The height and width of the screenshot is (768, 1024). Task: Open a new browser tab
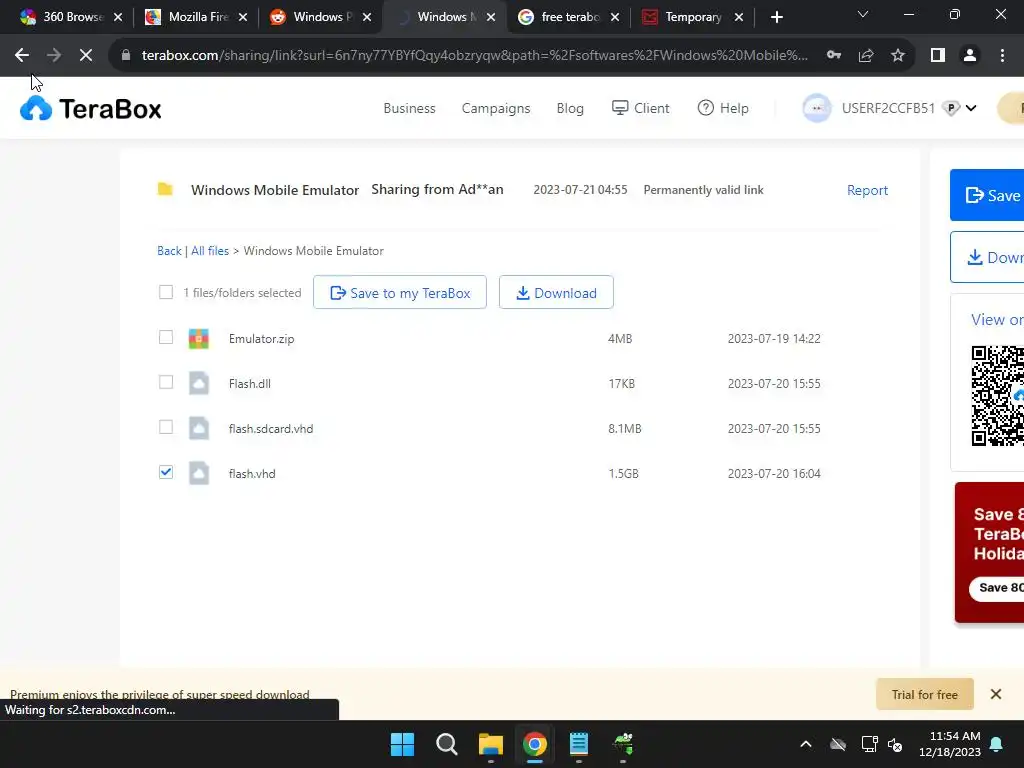coord(776,17)
